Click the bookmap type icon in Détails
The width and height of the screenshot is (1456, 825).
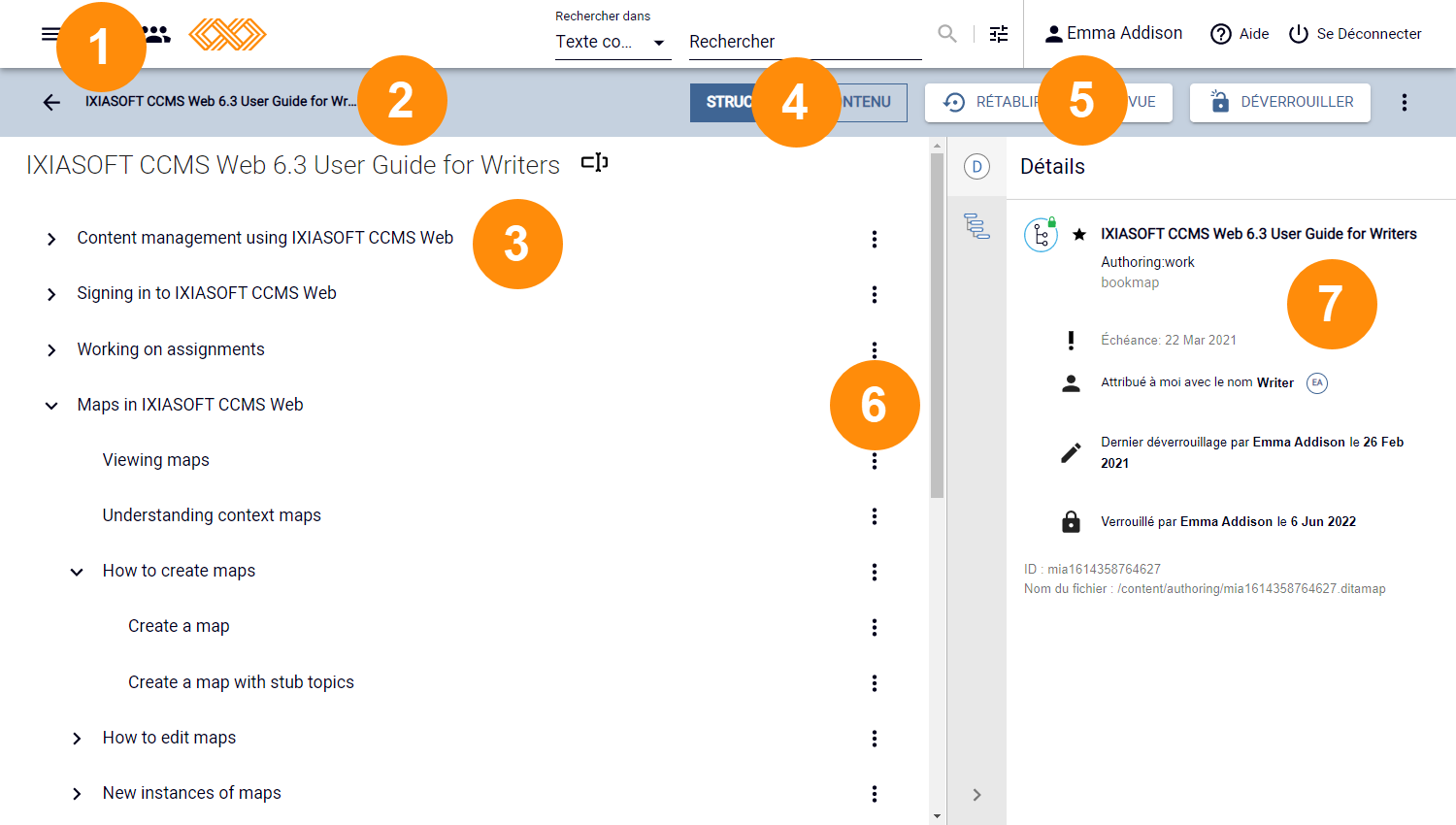coord(1041,235)
